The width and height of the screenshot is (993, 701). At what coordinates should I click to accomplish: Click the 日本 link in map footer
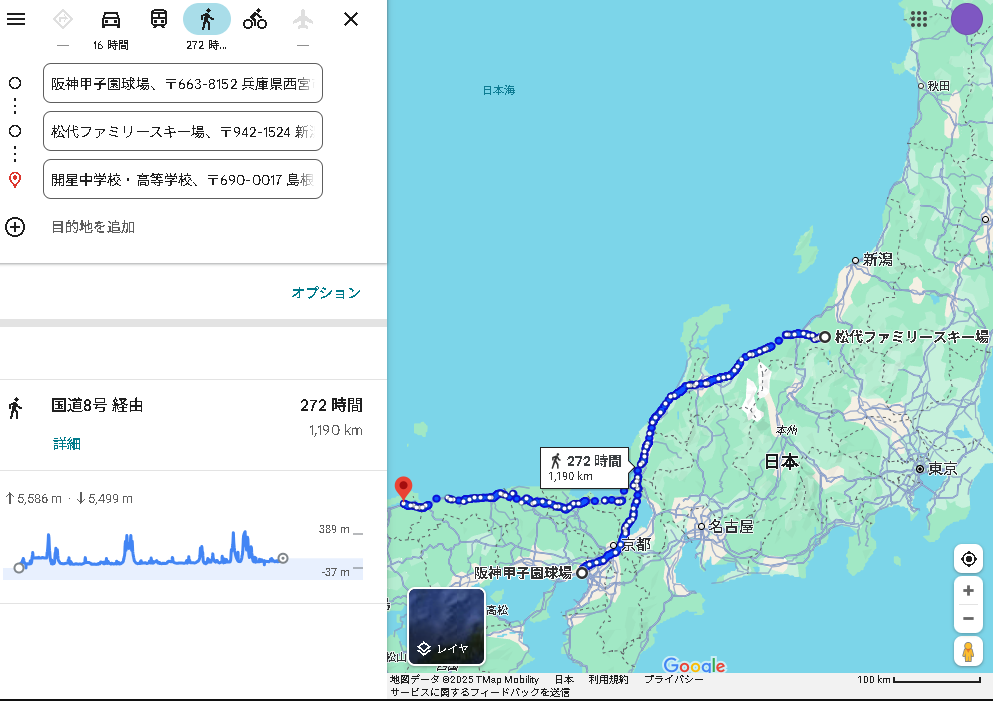click(x=564, y=679)
